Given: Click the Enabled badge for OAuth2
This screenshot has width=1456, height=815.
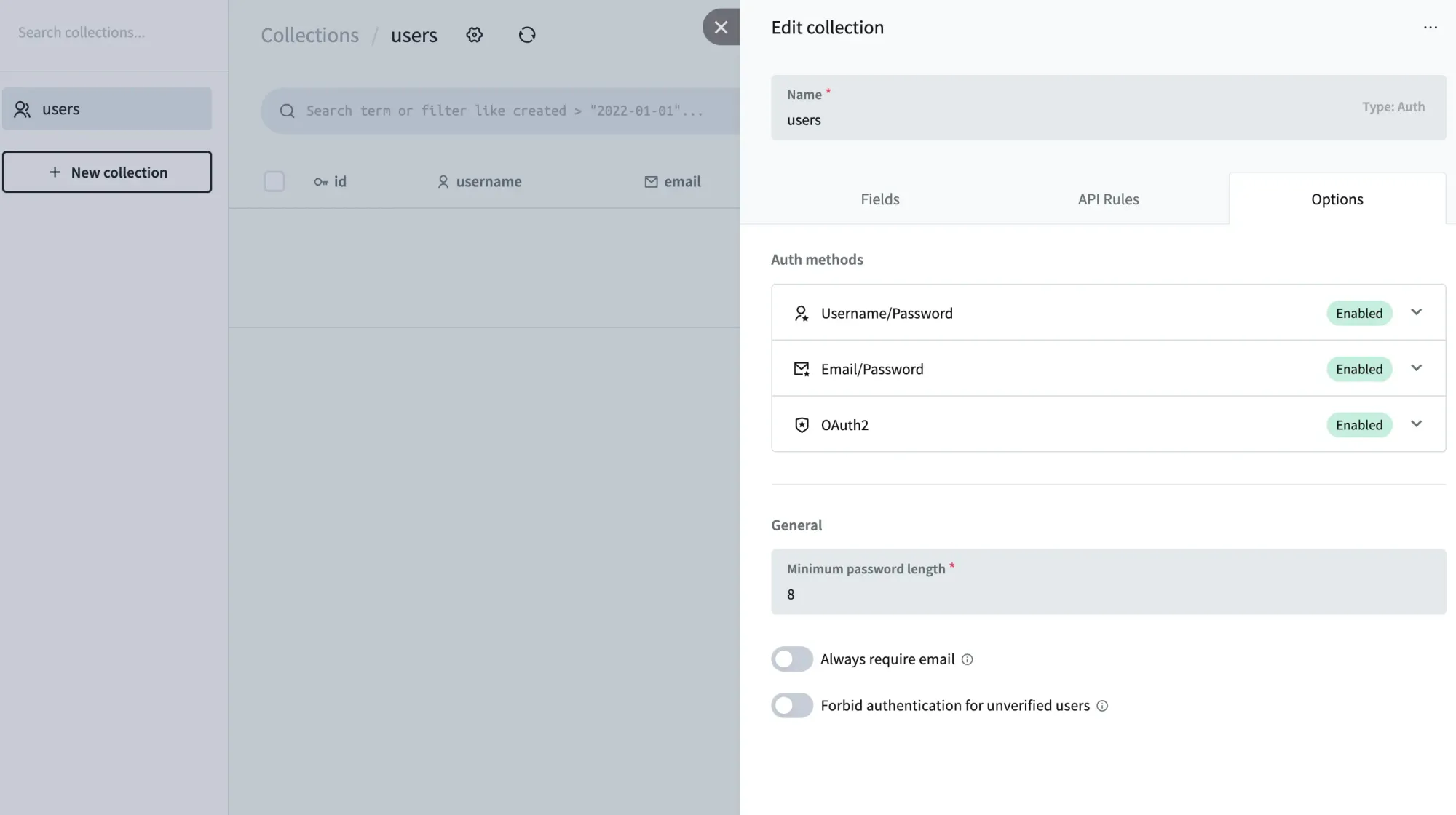Looking at the screenshot, I should 1359,425.
